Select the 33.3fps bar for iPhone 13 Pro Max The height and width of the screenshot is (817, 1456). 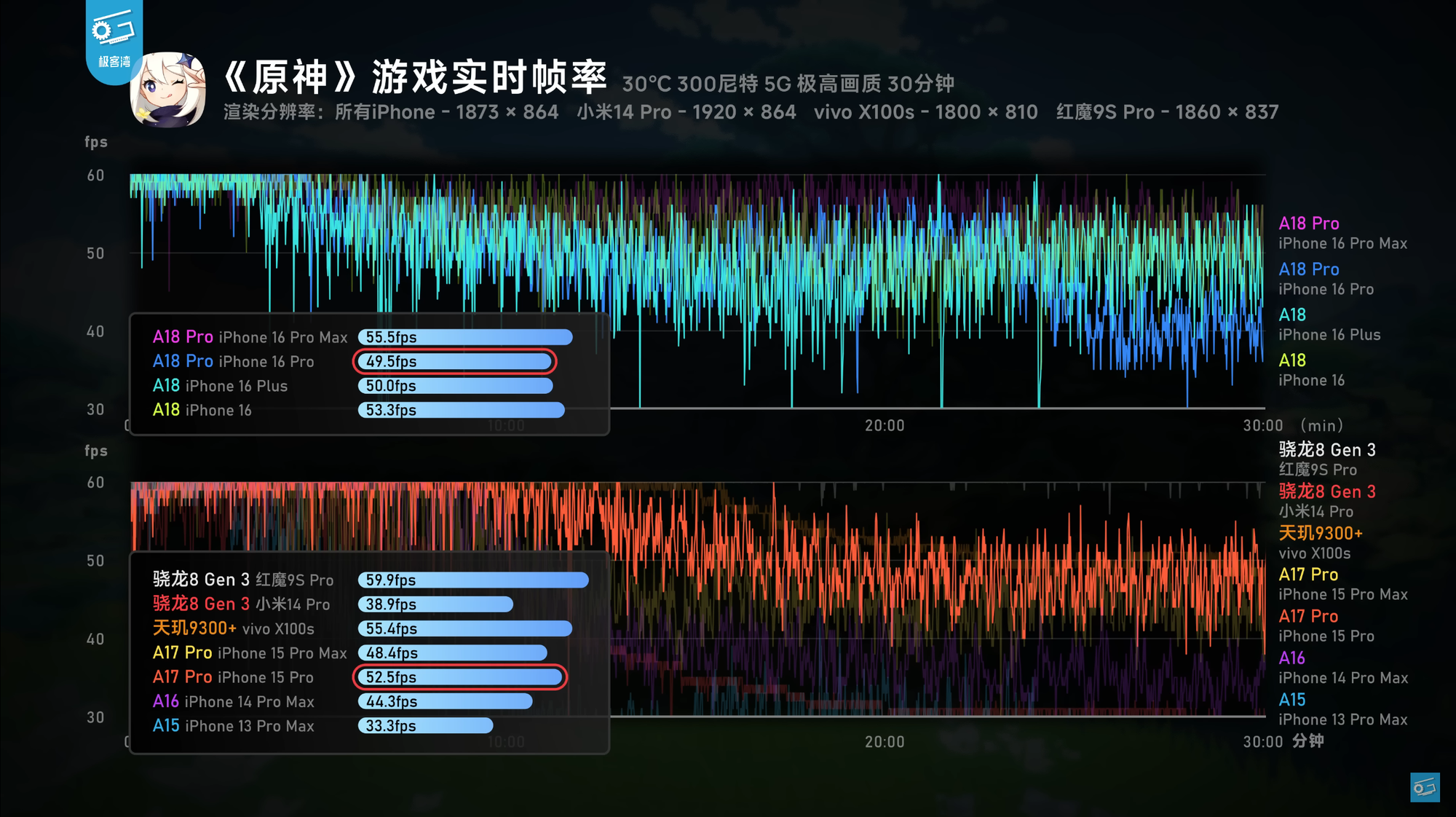425,726
